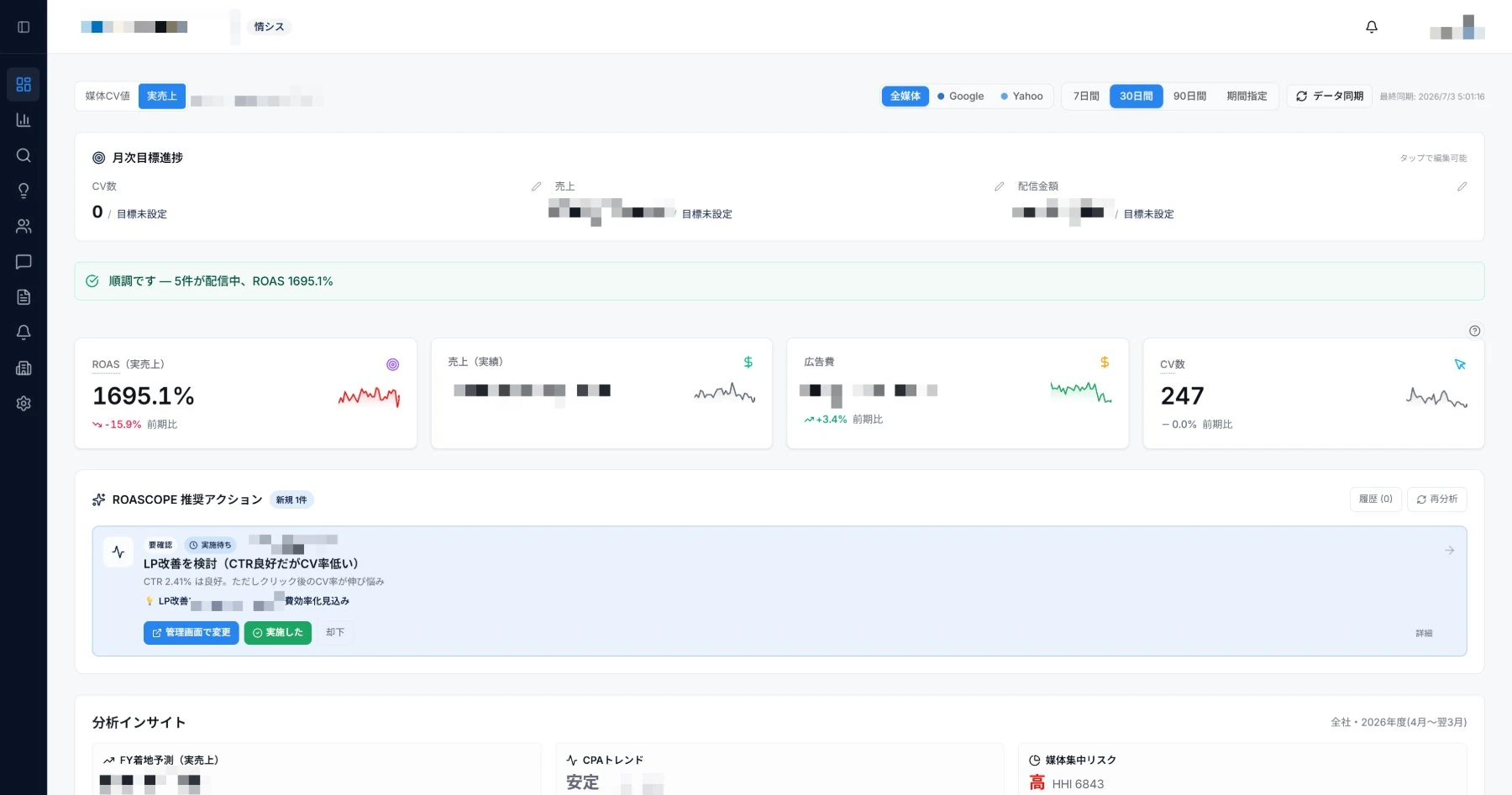Click the LP改善を検討 action title
This screenshot has height=795, width=1512.
[251, 563]
